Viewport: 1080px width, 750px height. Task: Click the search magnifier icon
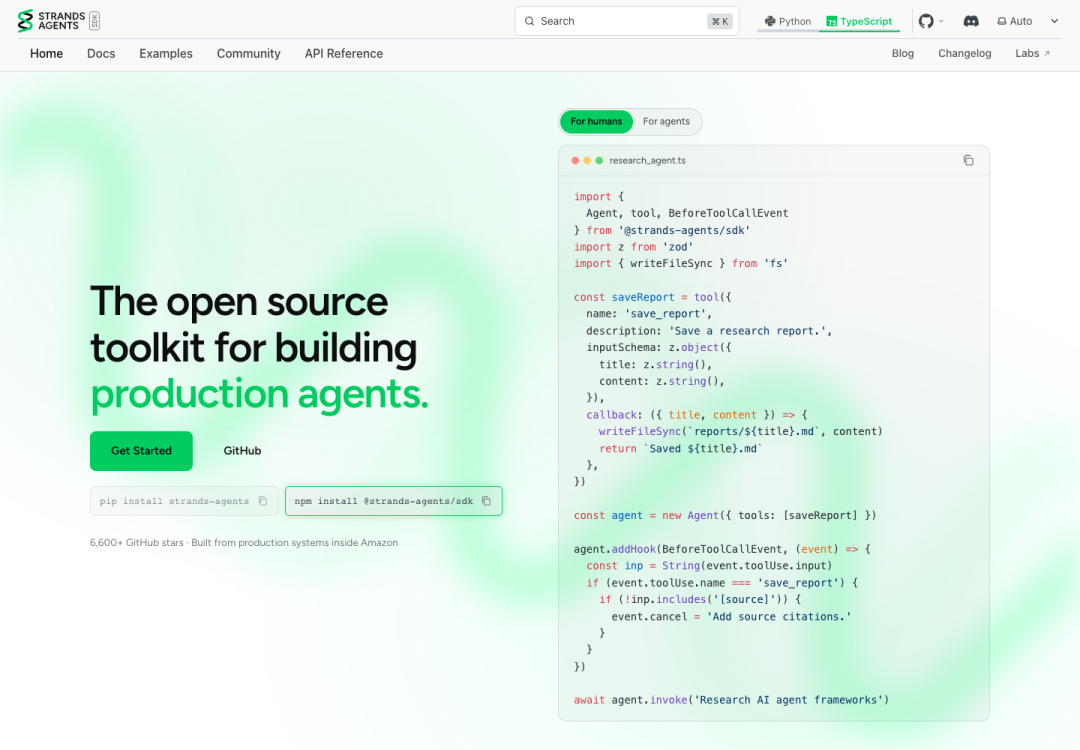point(529,21)
